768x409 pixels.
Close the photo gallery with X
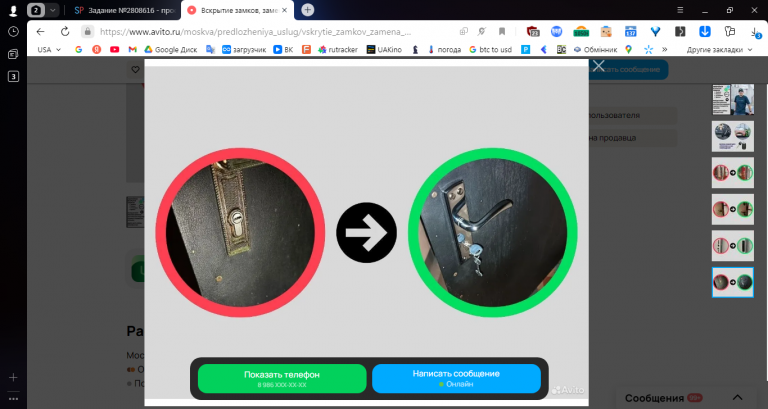(x=598, y=66)
